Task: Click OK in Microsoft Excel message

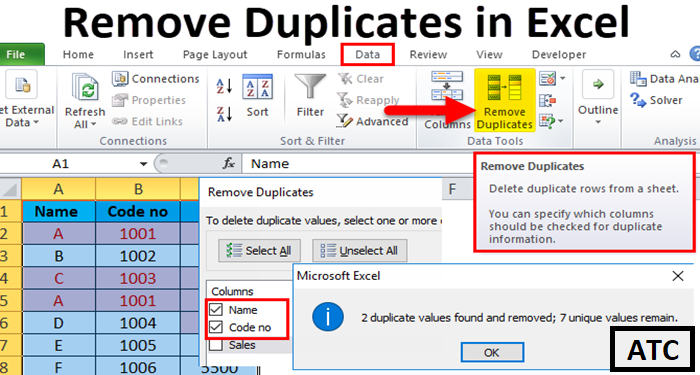Action: 492,352
